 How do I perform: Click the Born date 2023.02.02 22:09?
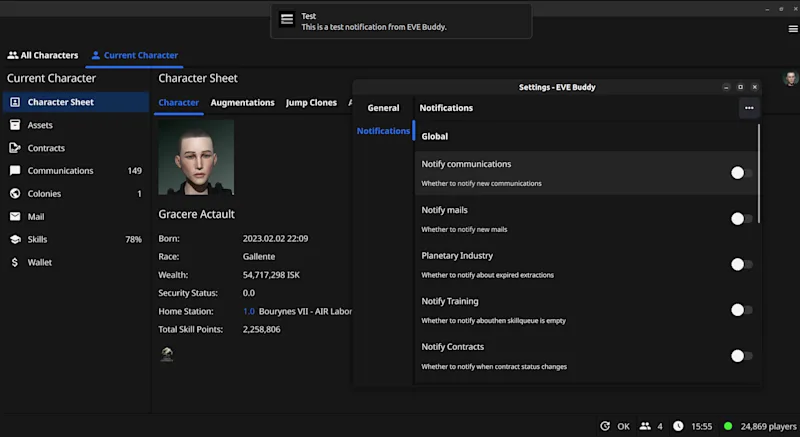click(x=276, y=238)
